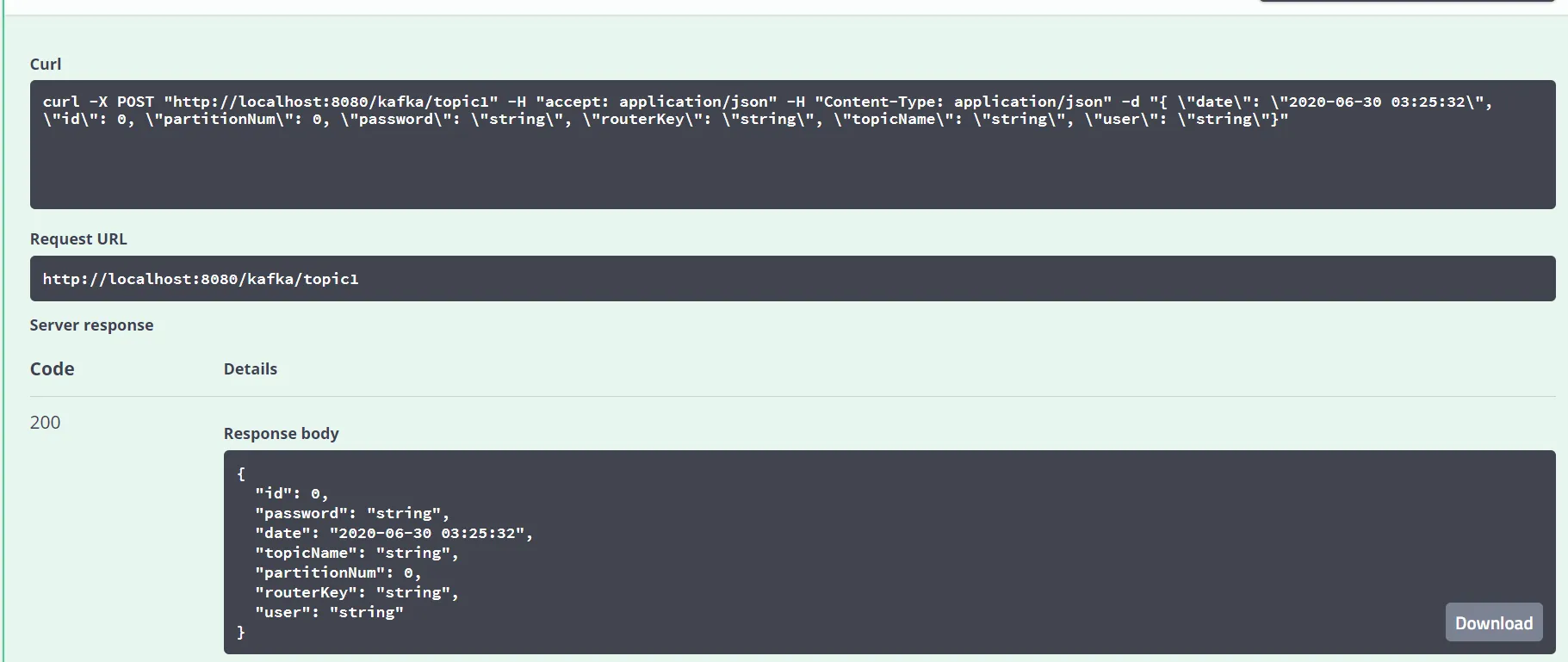Click the "Server response" heading

pos(91,325)
